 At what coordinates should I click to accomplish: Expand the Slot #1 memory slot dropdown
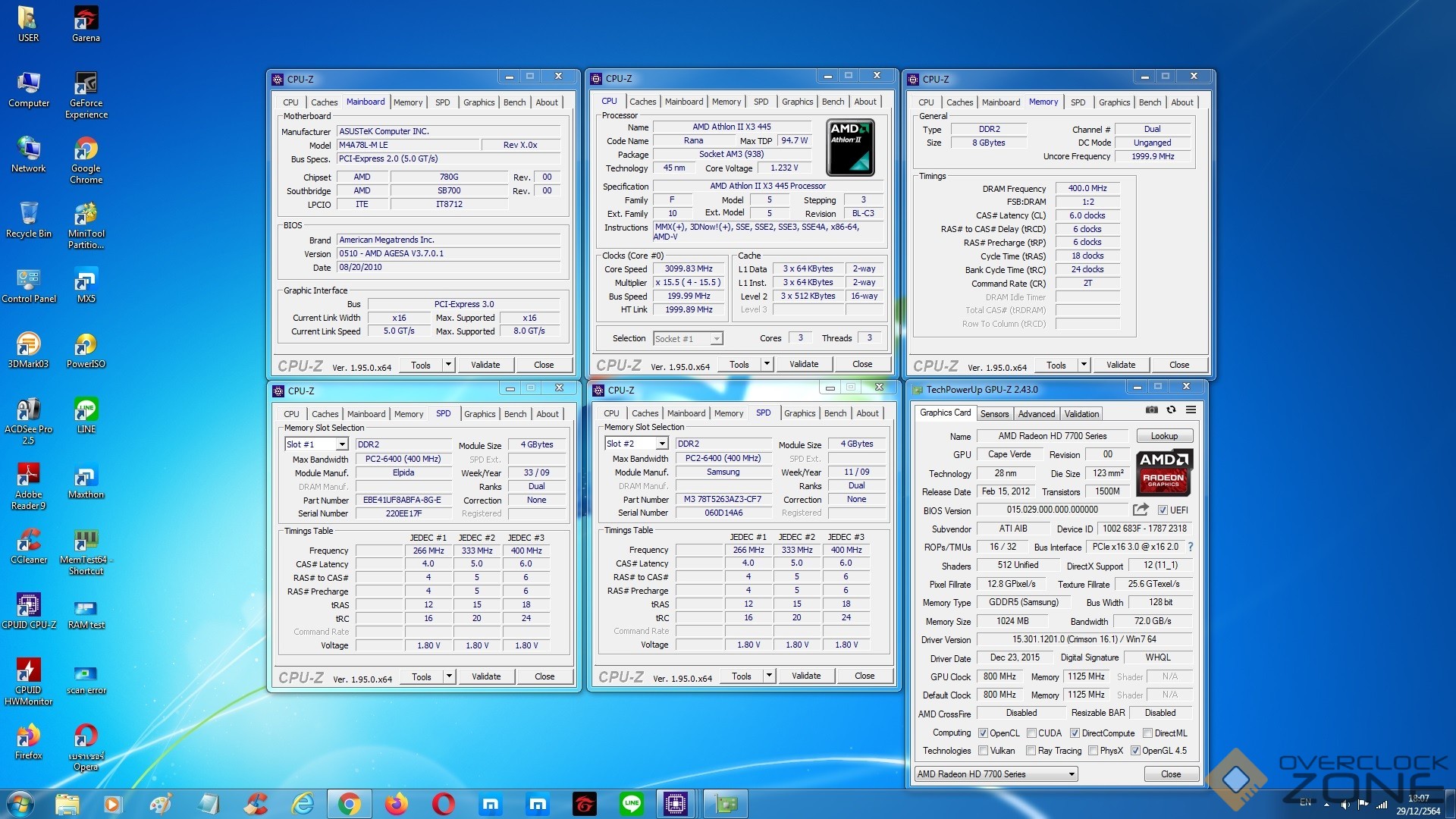coord(342,444)
